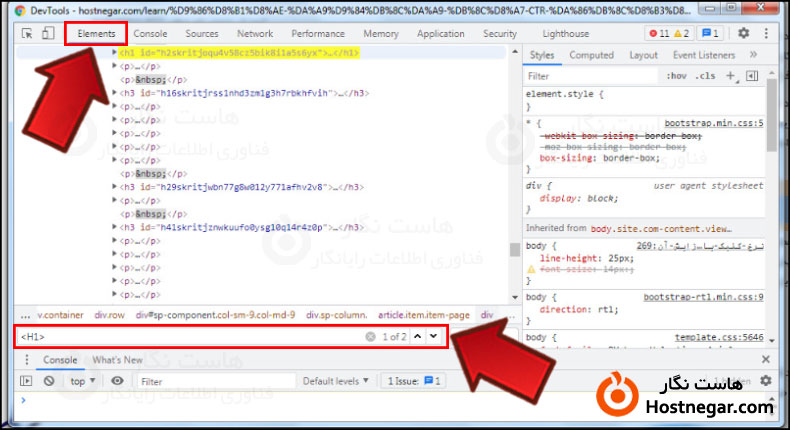This screenshot has width=790, height=430.
Task: Toggle the .cls class editor
Action: (706, 75)
